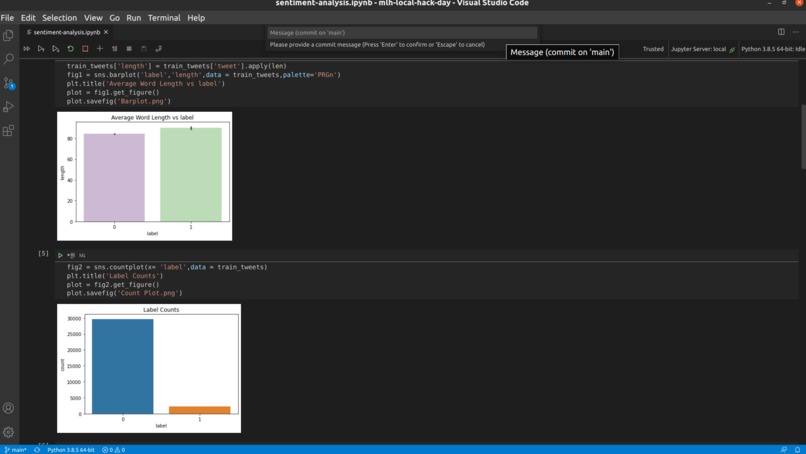Run all notebook cells
Screen dimensions: 806x454
(26, 49)
